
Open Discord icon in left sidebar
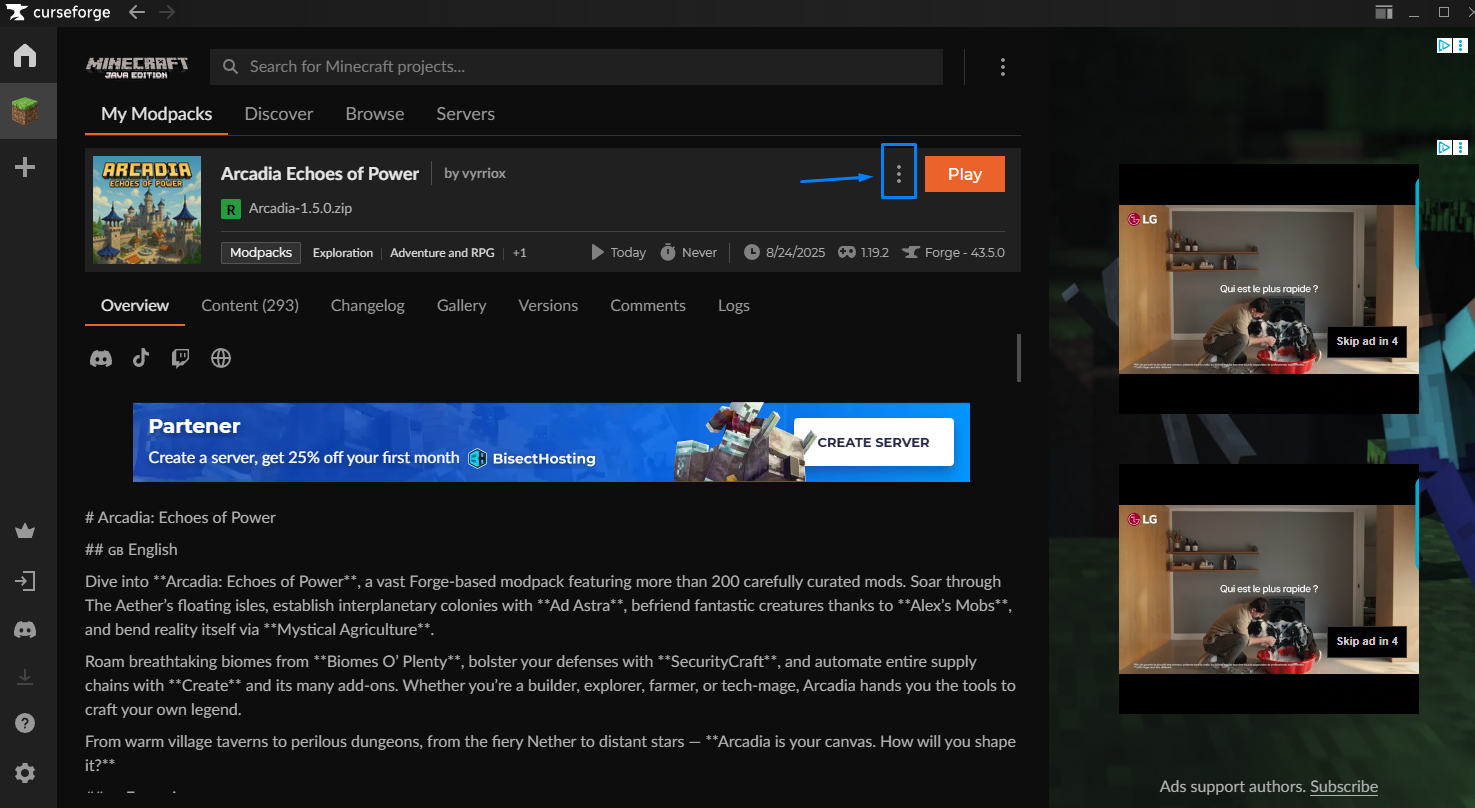tap(25, 630)
